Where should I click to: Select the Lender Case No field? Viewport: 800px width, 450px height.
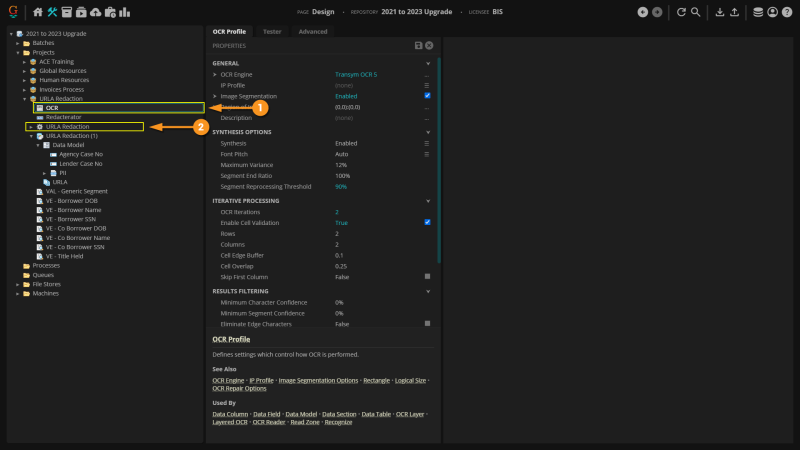point(81,164)
